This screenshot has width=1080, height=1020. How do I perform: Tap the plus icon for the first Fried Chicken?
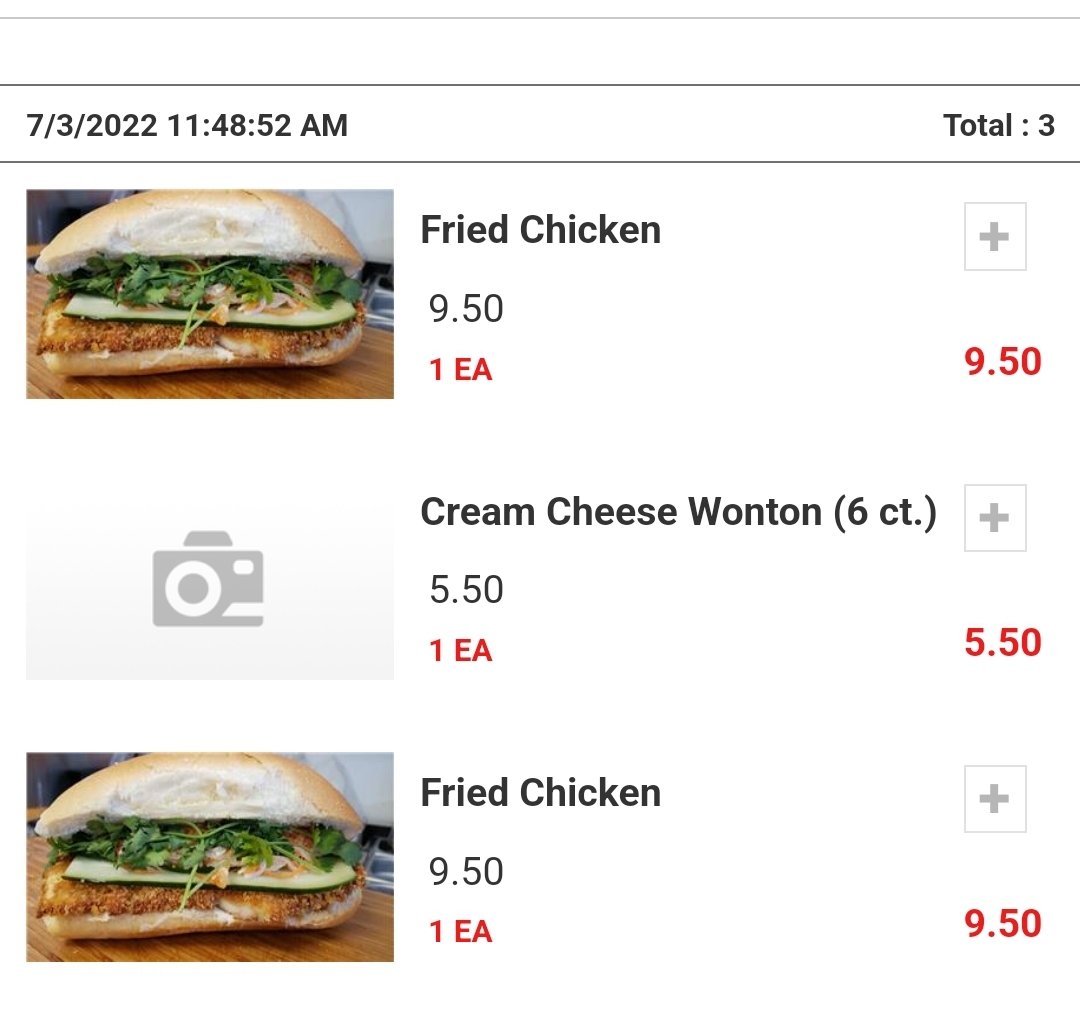click(995, 237)
